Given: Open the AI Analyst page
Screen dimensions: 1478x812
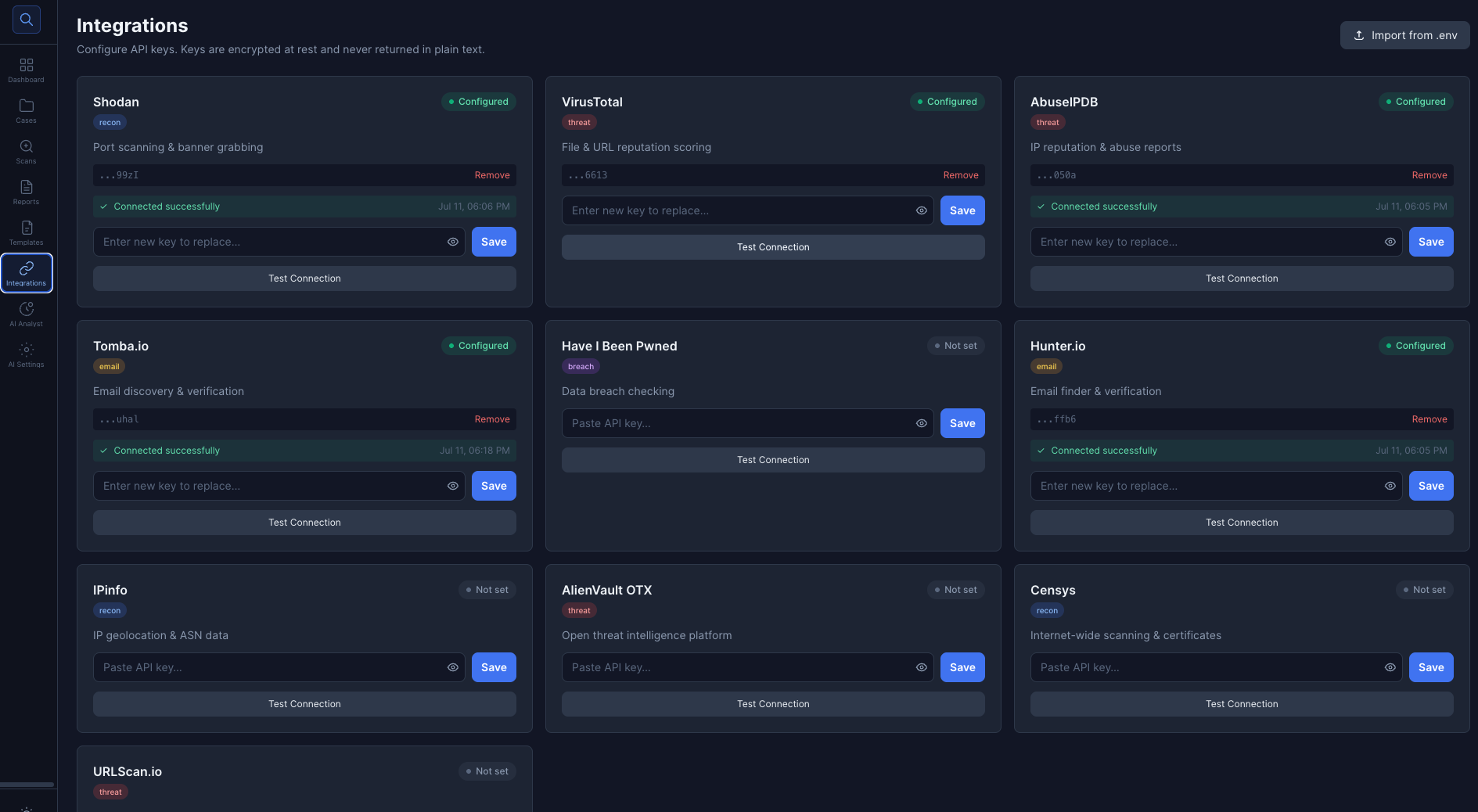Looking at the screenshot, I should click(x=27, y=314).
